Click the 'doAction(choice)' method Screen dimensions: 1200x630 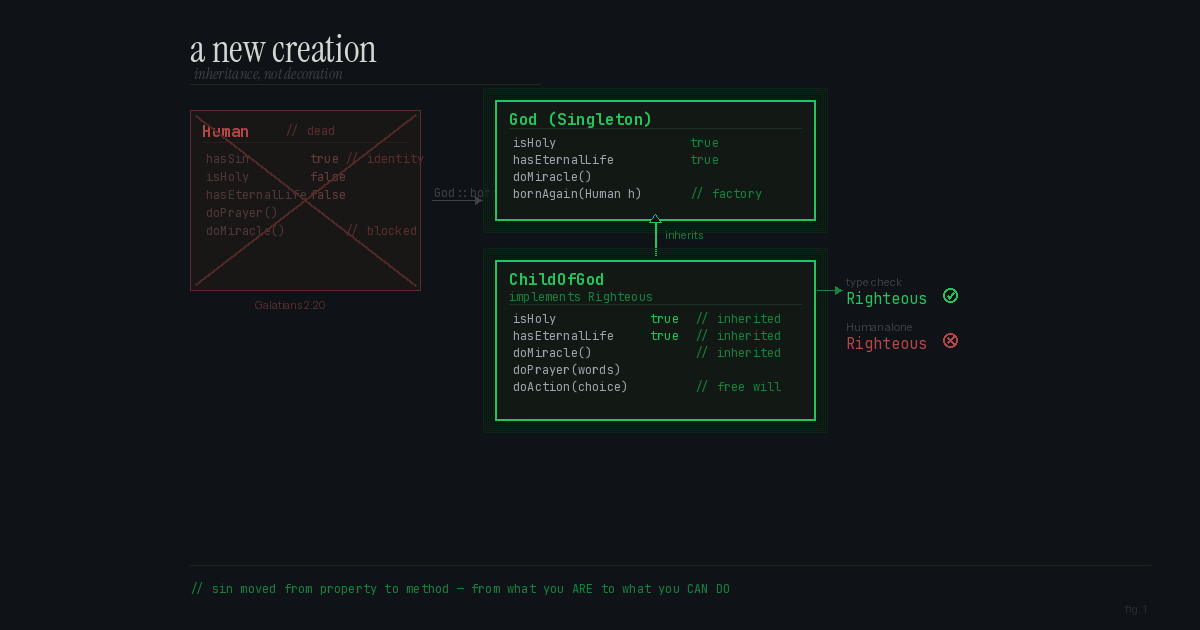click(570, 387)
